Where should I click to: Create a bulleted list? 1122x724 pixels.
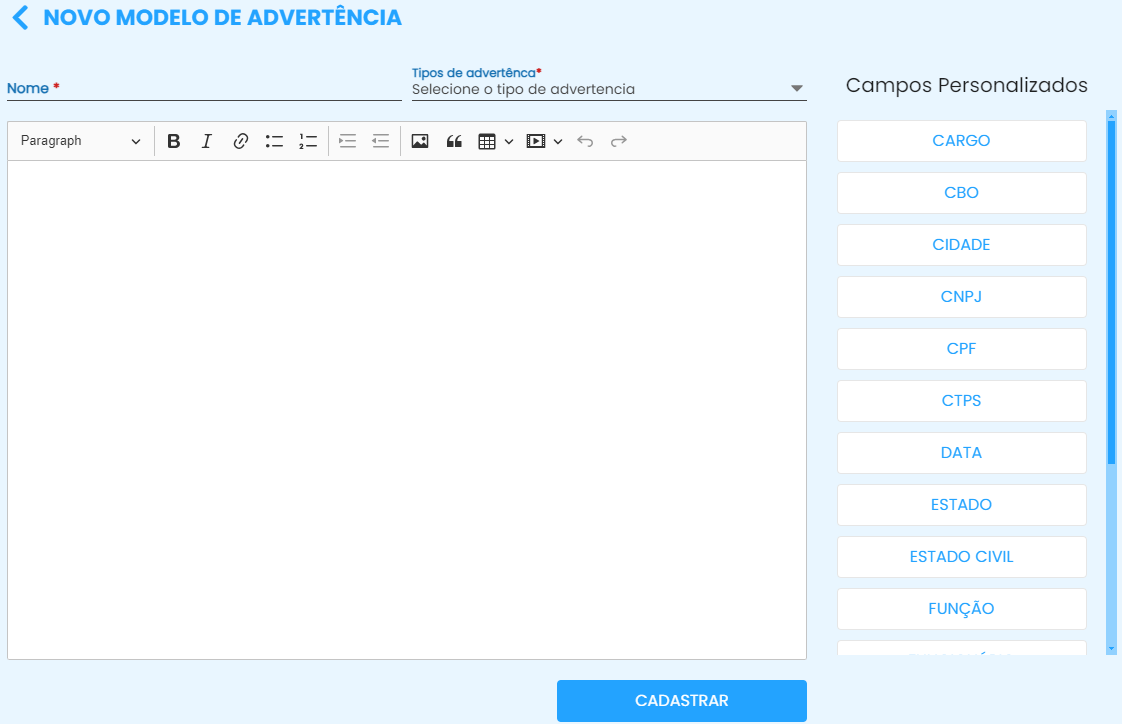274,141
